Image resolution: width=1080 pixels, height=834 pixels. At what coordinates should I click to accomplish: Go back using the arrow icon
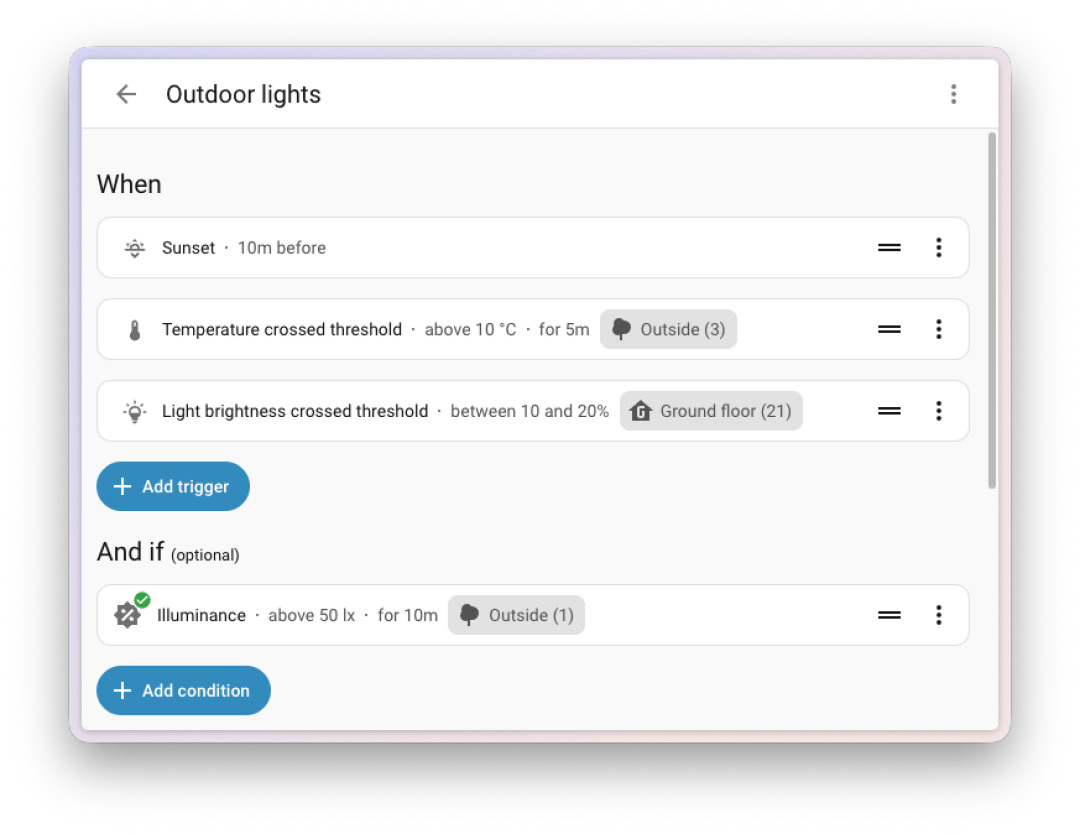coord(126,94)
